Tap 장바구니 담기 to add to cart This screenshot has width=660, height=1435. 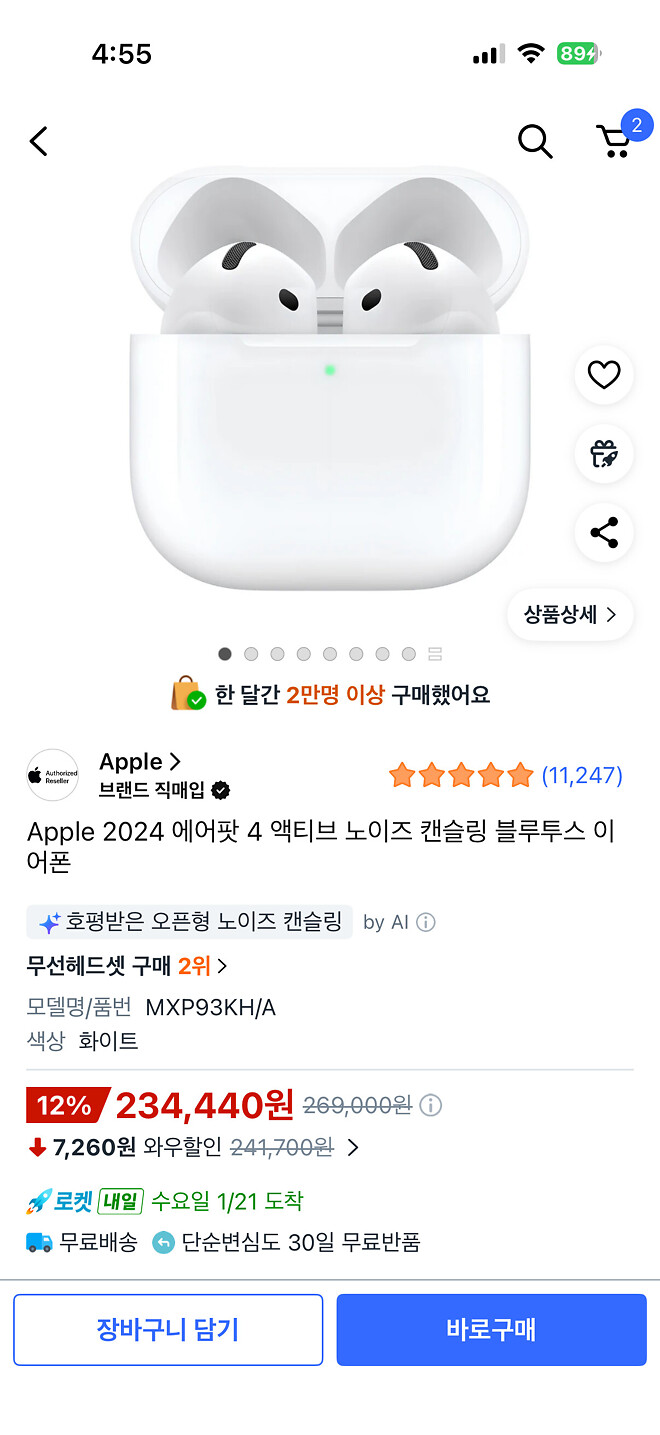tap(167, 1330)
